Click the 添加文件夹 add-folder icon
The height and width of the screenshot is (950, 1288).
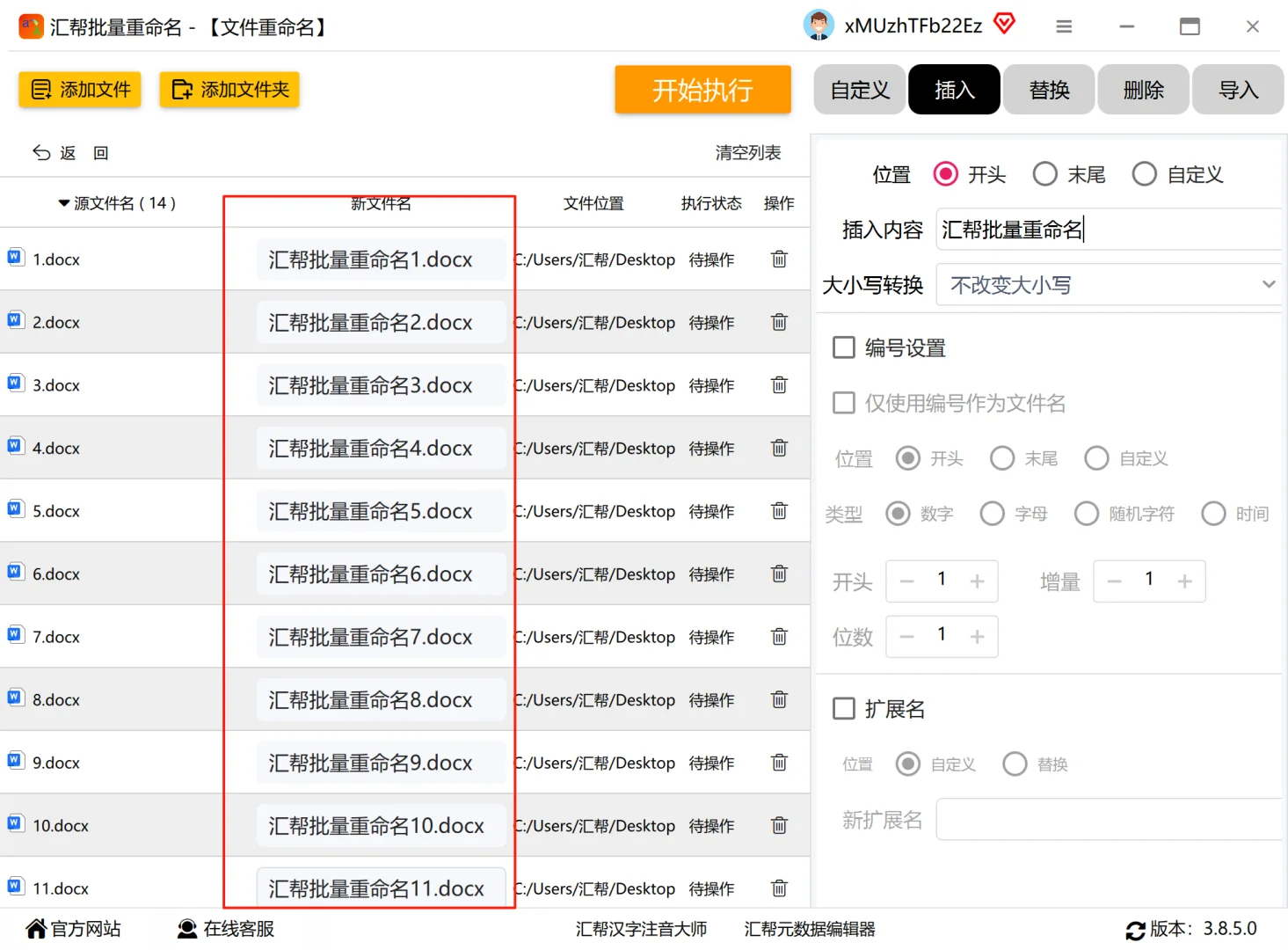point(185,89)
